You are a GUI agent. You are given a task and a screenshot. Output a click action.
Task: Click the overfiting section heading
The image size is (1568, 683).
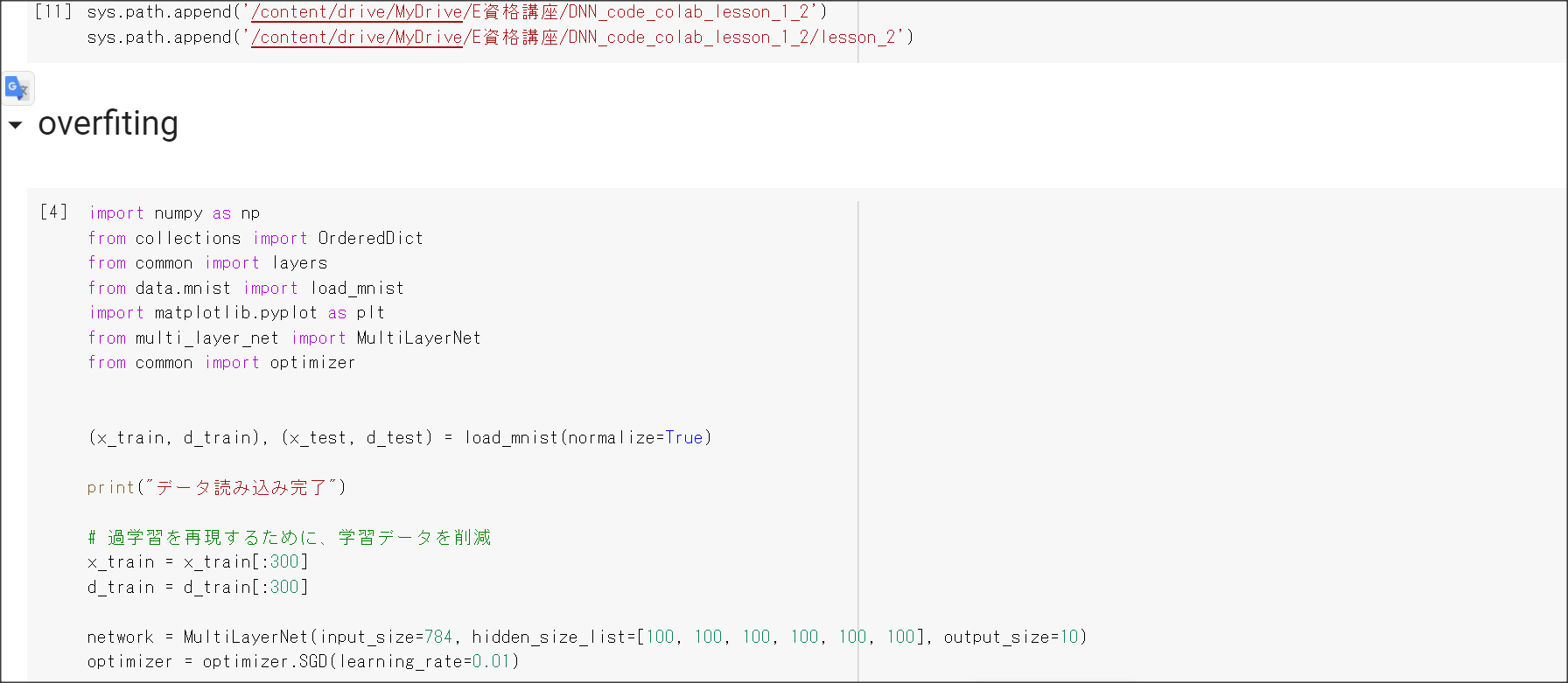[108, 123]
